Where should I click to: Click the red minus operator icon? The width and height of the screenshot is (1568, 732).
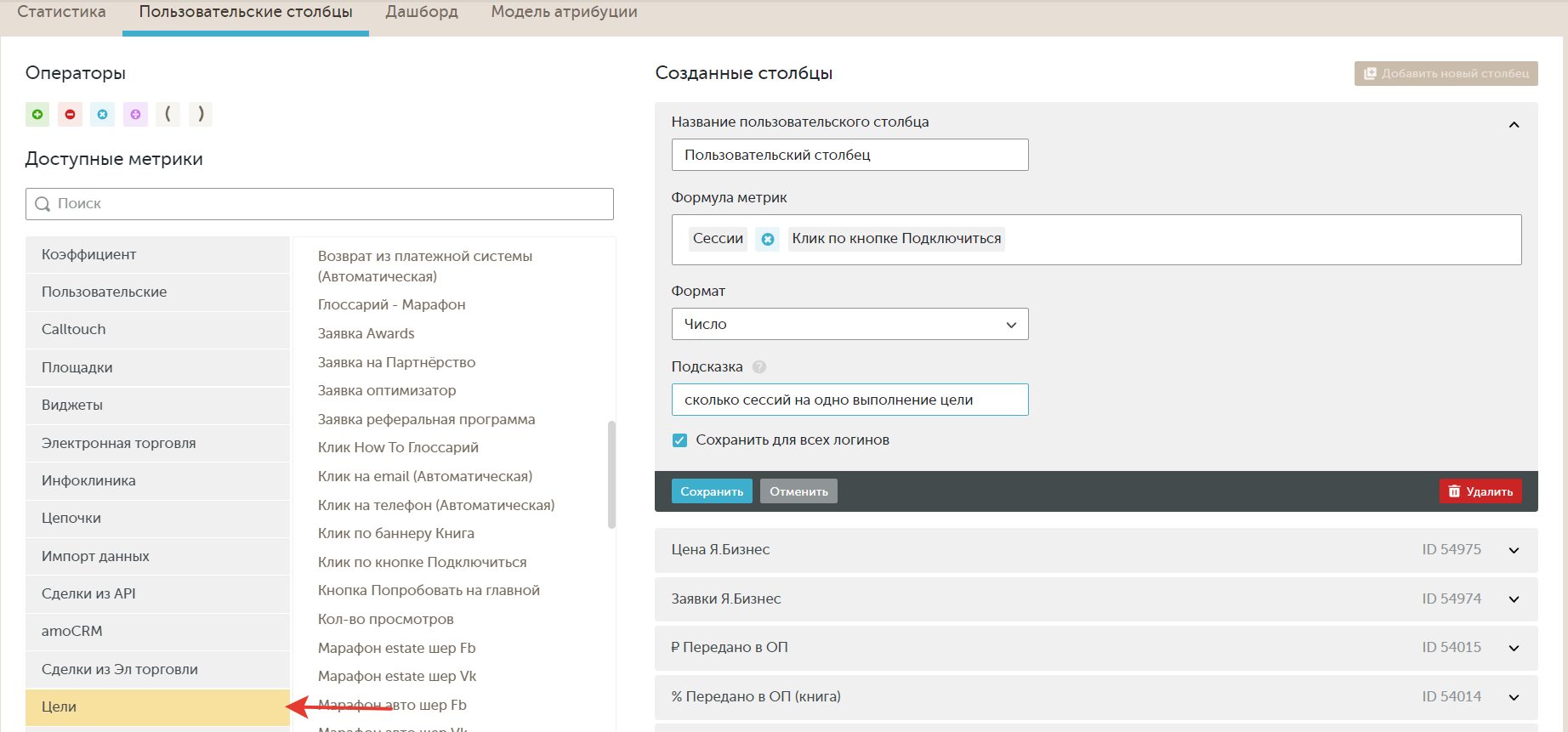click(70, 114)
